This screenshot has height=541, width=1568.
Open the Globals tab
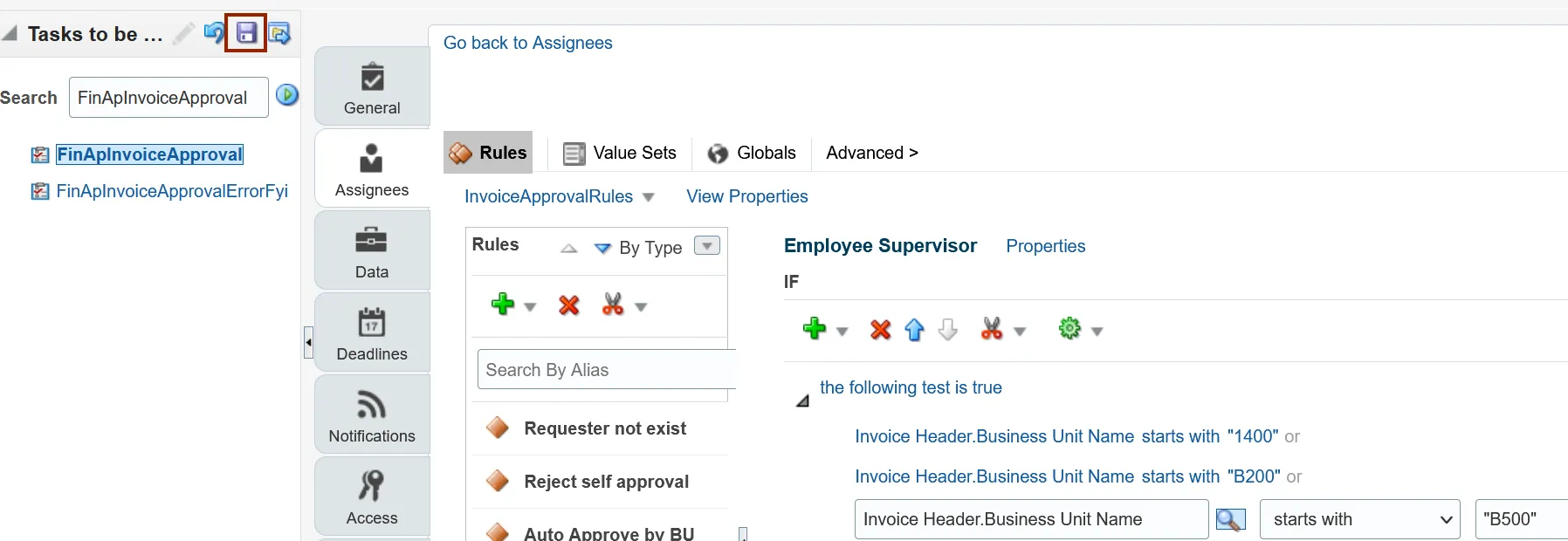tap(752, 154)
